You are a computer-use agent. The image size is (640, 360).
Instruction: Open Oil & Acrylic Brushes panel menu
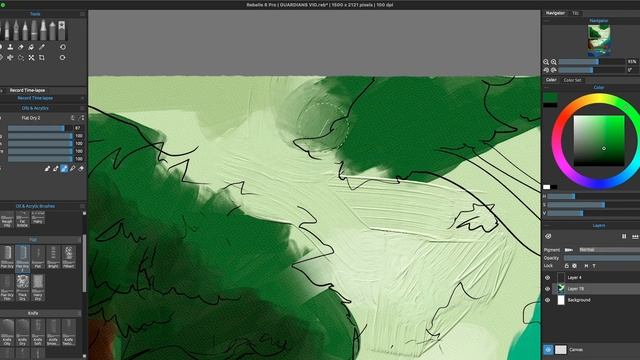(x=82, y=207)
